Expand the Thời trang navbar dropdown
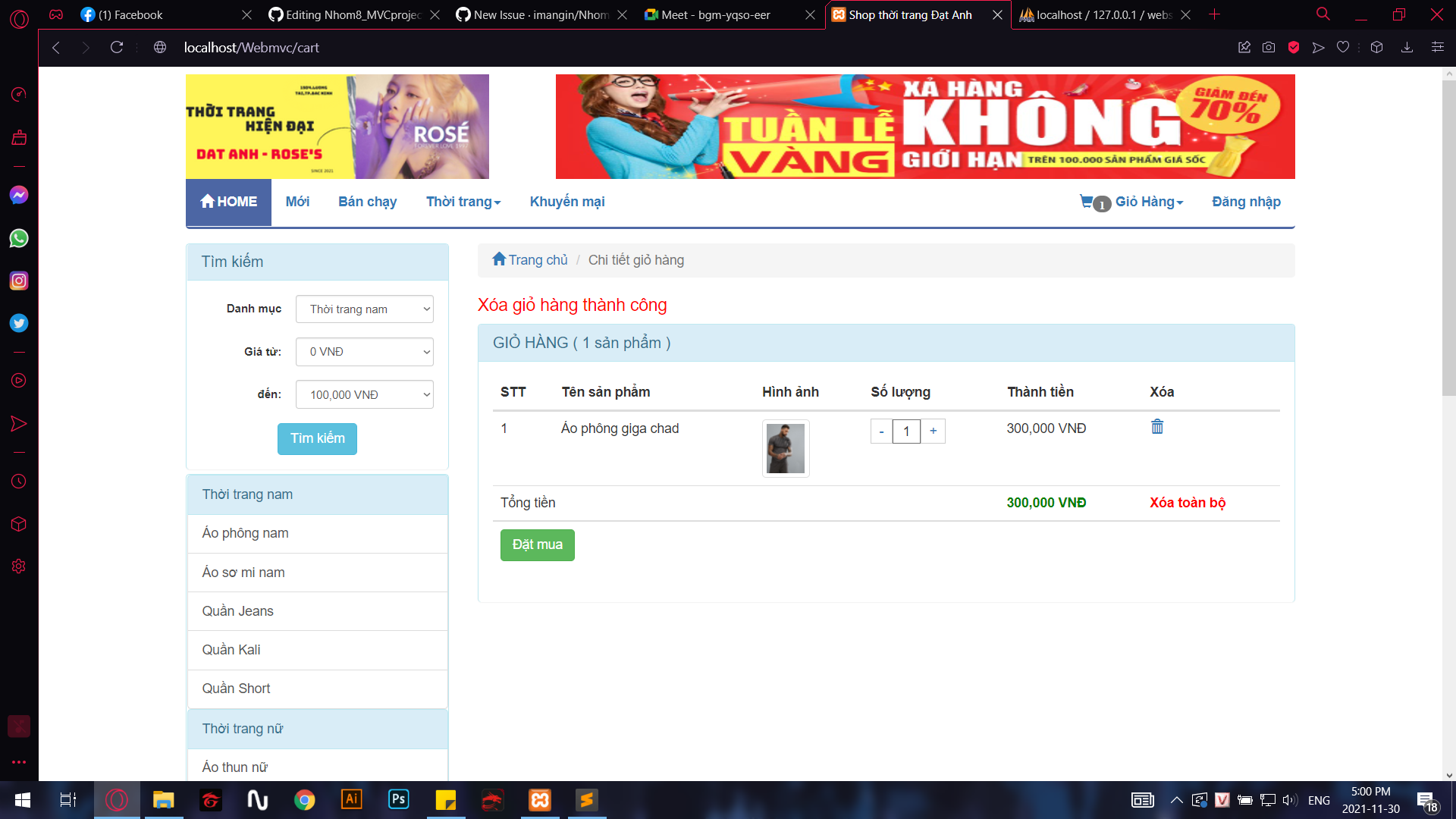This screenshot has width=1456, height=819. click(463, 202)
